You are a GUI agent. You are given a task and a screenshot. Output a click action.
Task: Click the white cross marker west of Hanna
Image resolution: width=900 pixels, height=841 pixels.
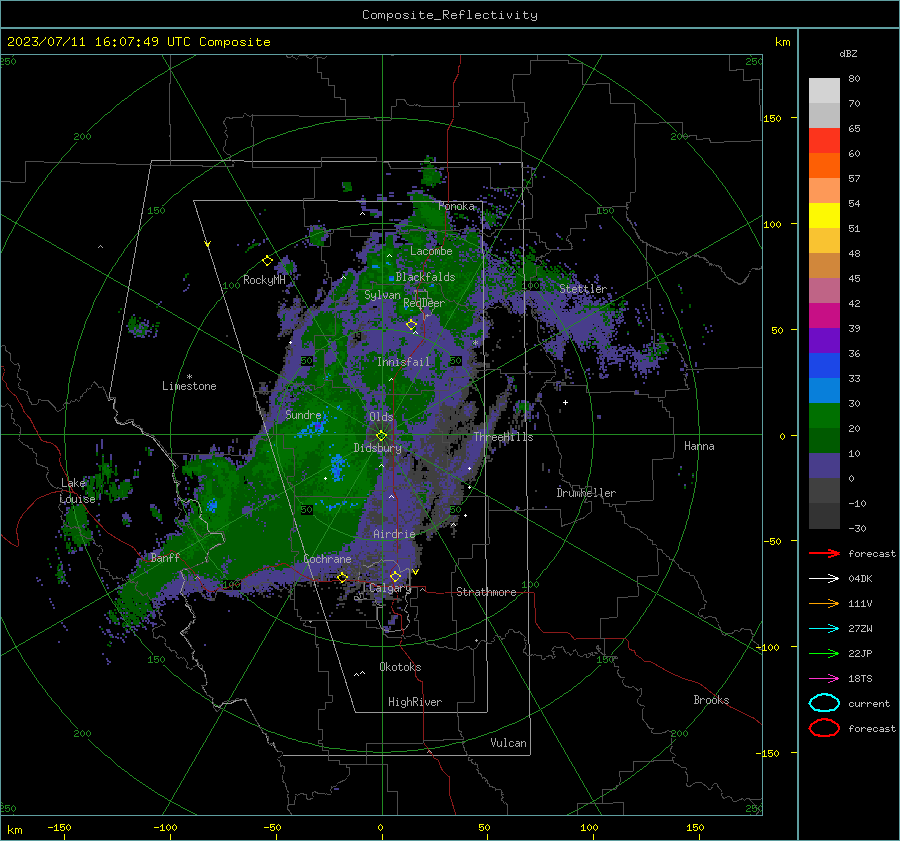point(565,402)
